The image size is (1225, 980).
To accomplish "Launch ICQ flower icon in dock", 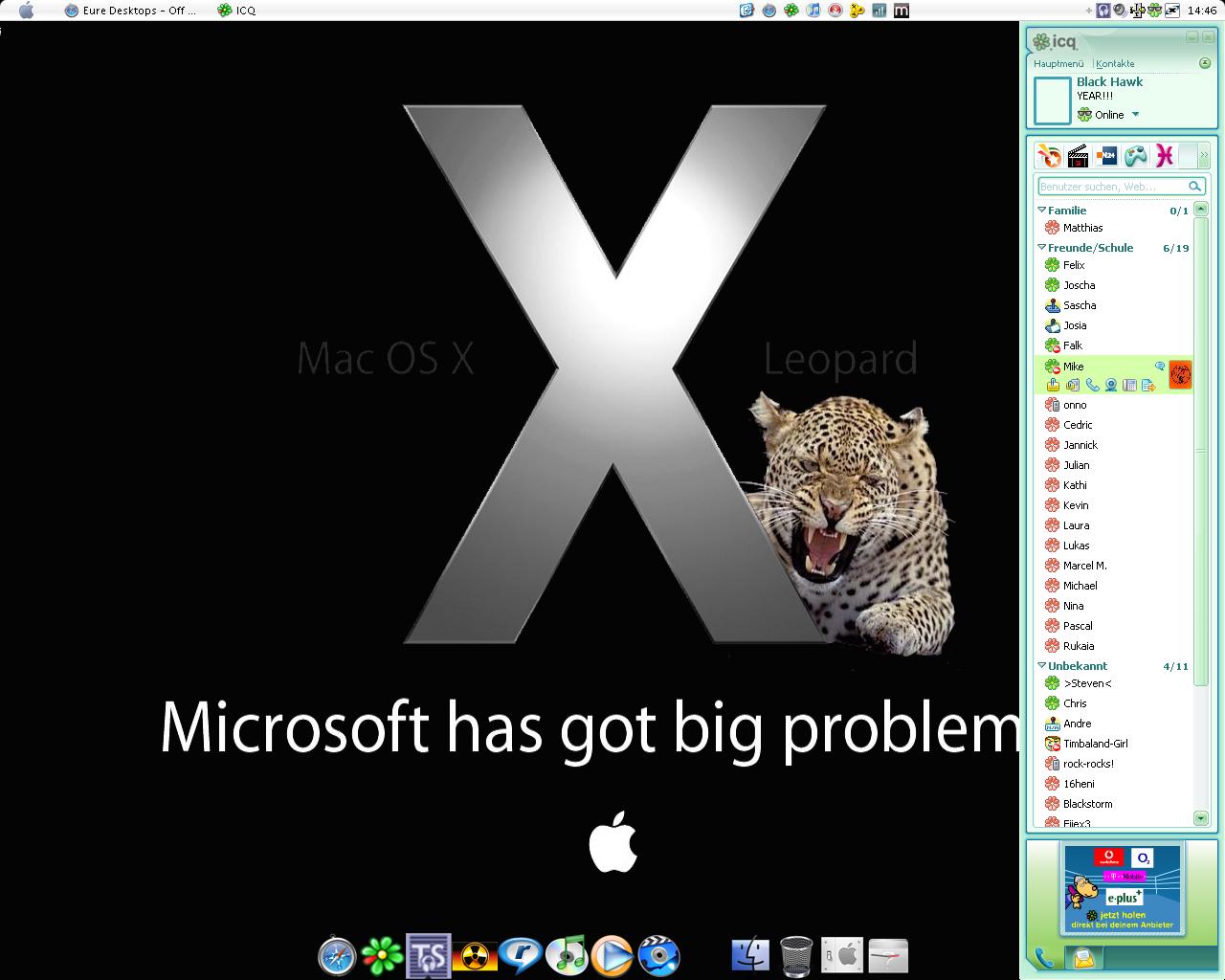I will coord(381,956).
